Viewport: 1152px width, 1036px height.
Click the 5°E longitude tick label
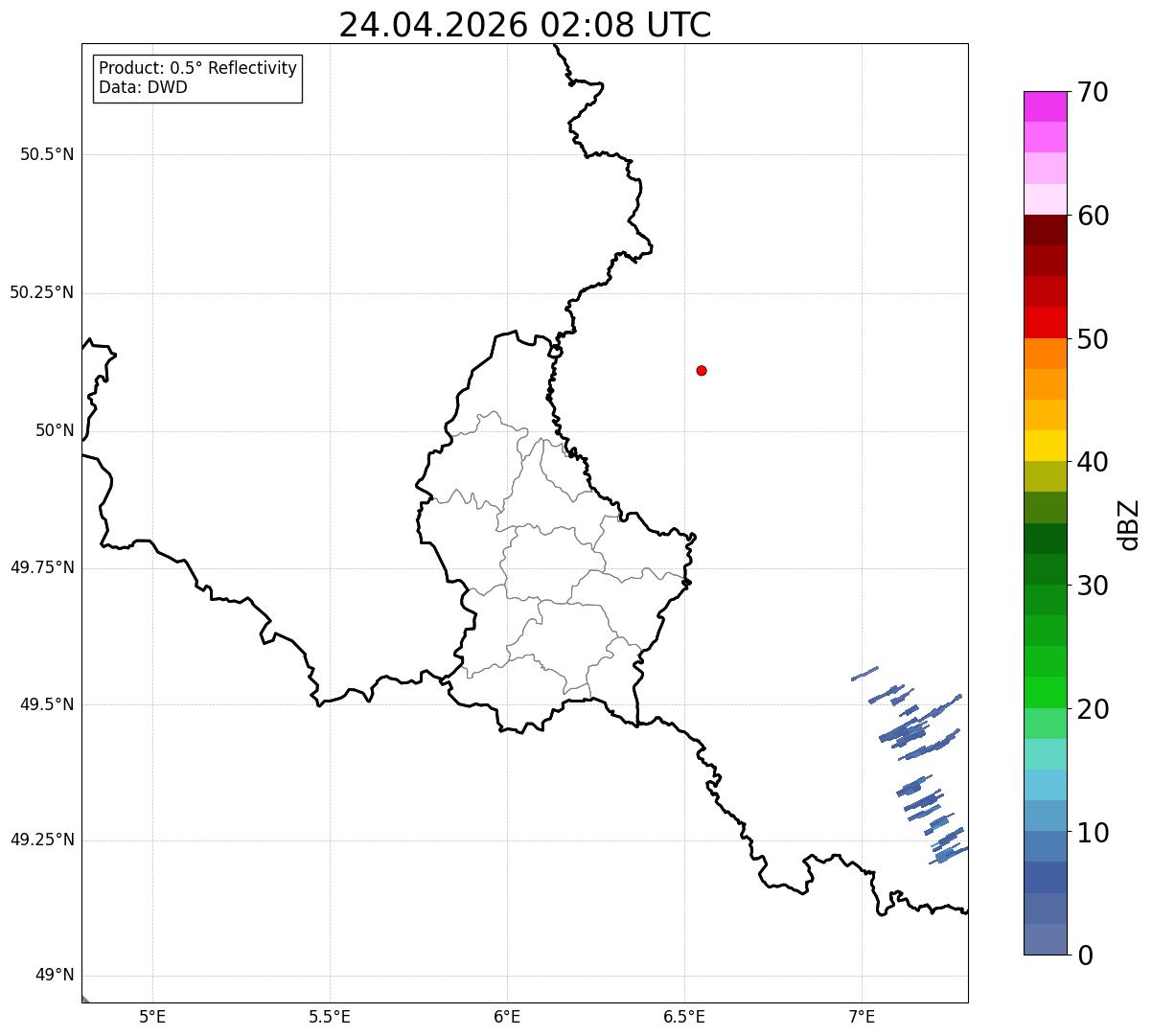[x=152, y=1016]
